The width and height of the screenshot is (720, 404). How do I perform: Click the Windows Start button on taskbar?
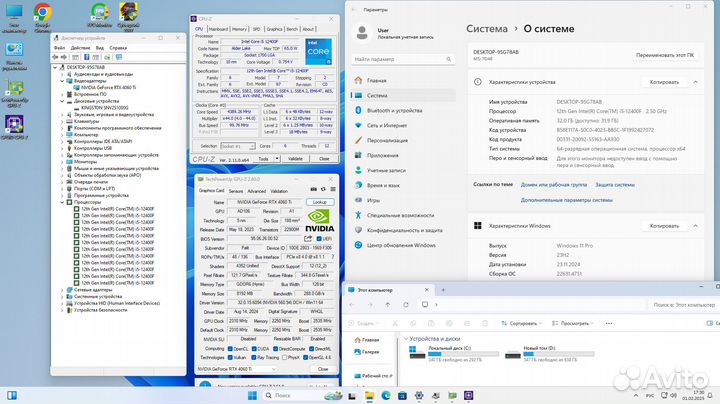pyautogui.click(x=253, y=395)
